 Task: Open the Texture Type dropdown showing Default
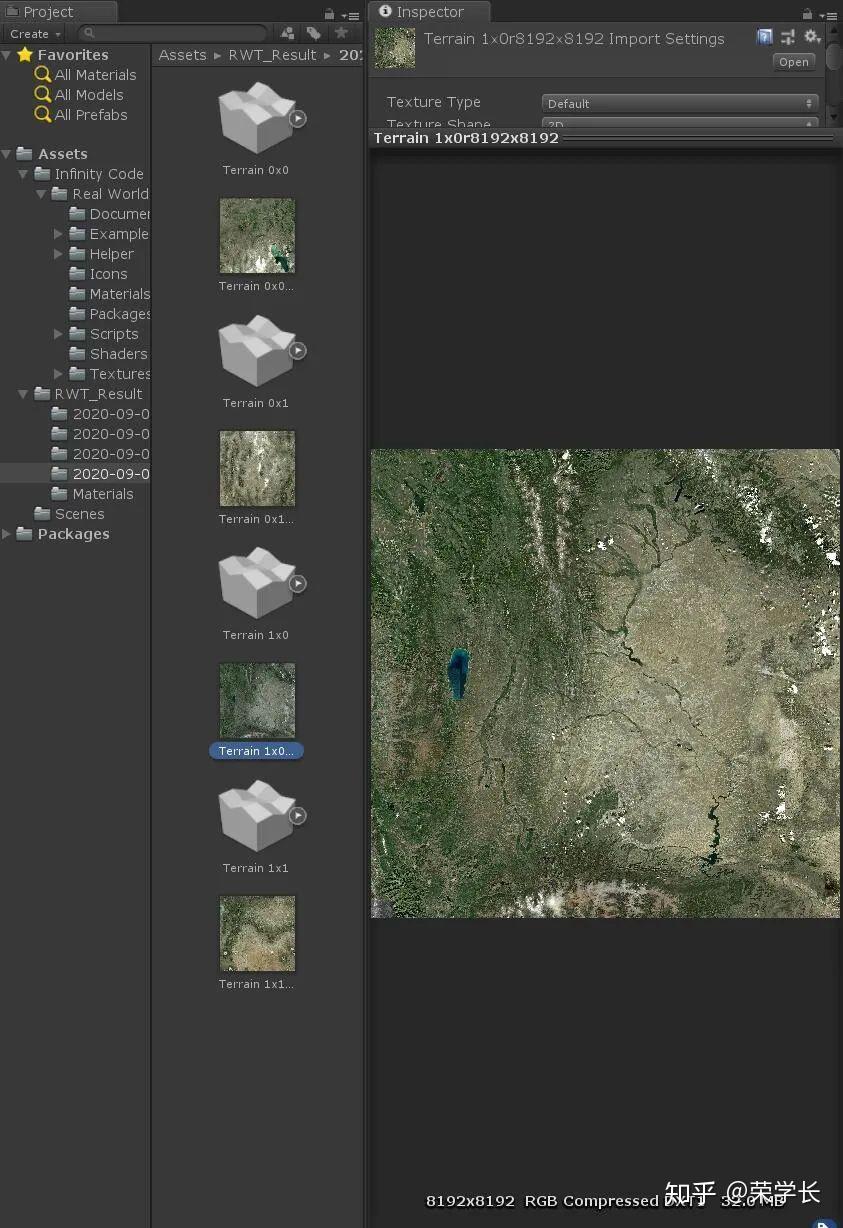point(678,102)
